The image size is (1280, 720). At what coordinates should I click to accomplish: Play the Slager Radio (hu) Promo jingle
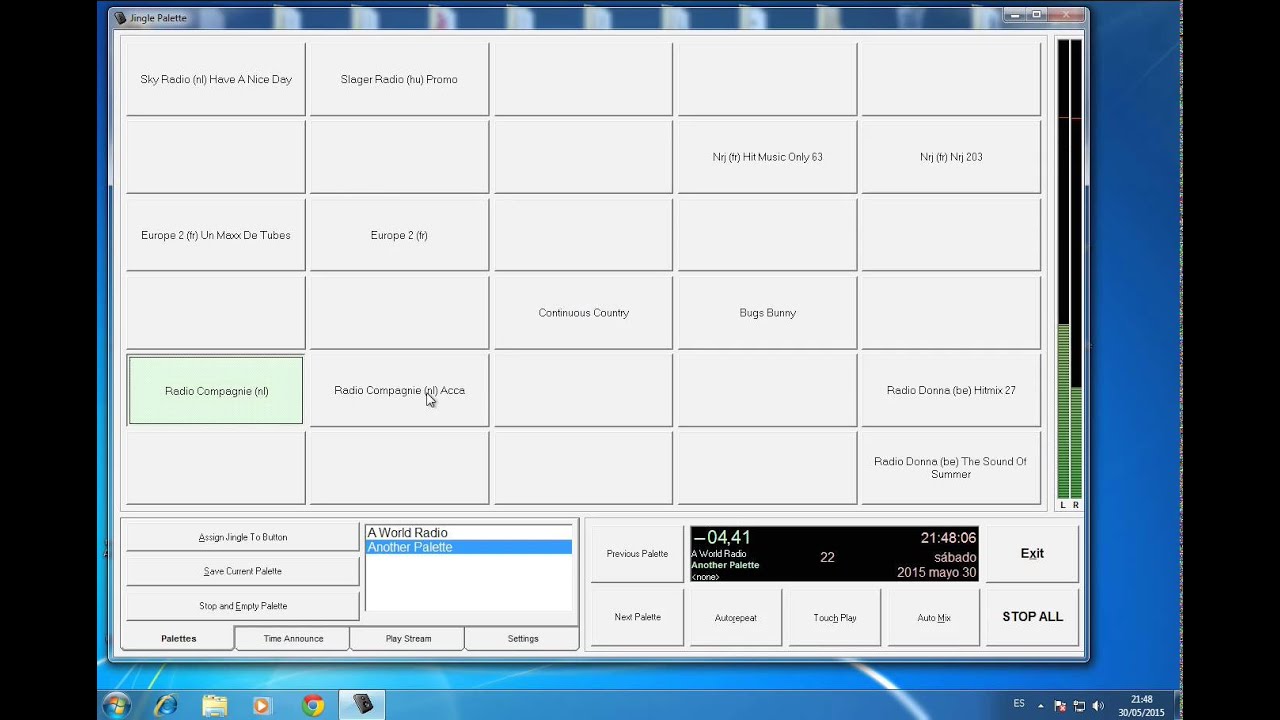tap(399, 79)
